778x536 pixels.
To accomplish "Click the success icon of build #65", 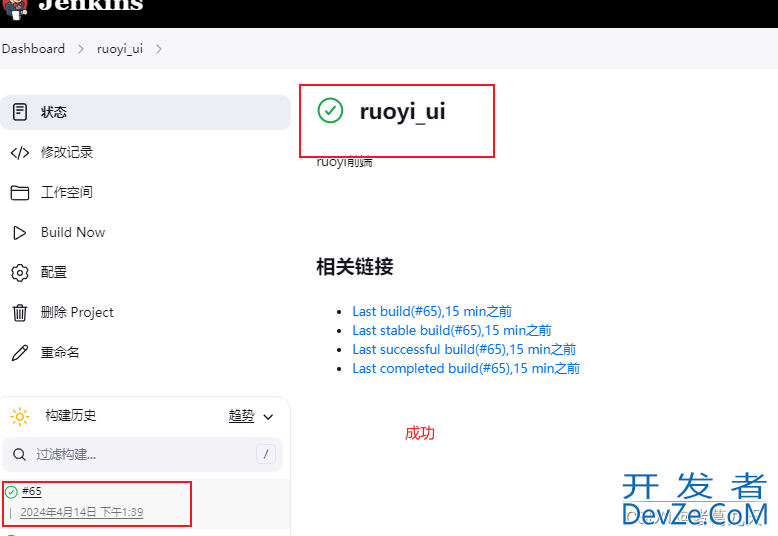I will point(11,492).
